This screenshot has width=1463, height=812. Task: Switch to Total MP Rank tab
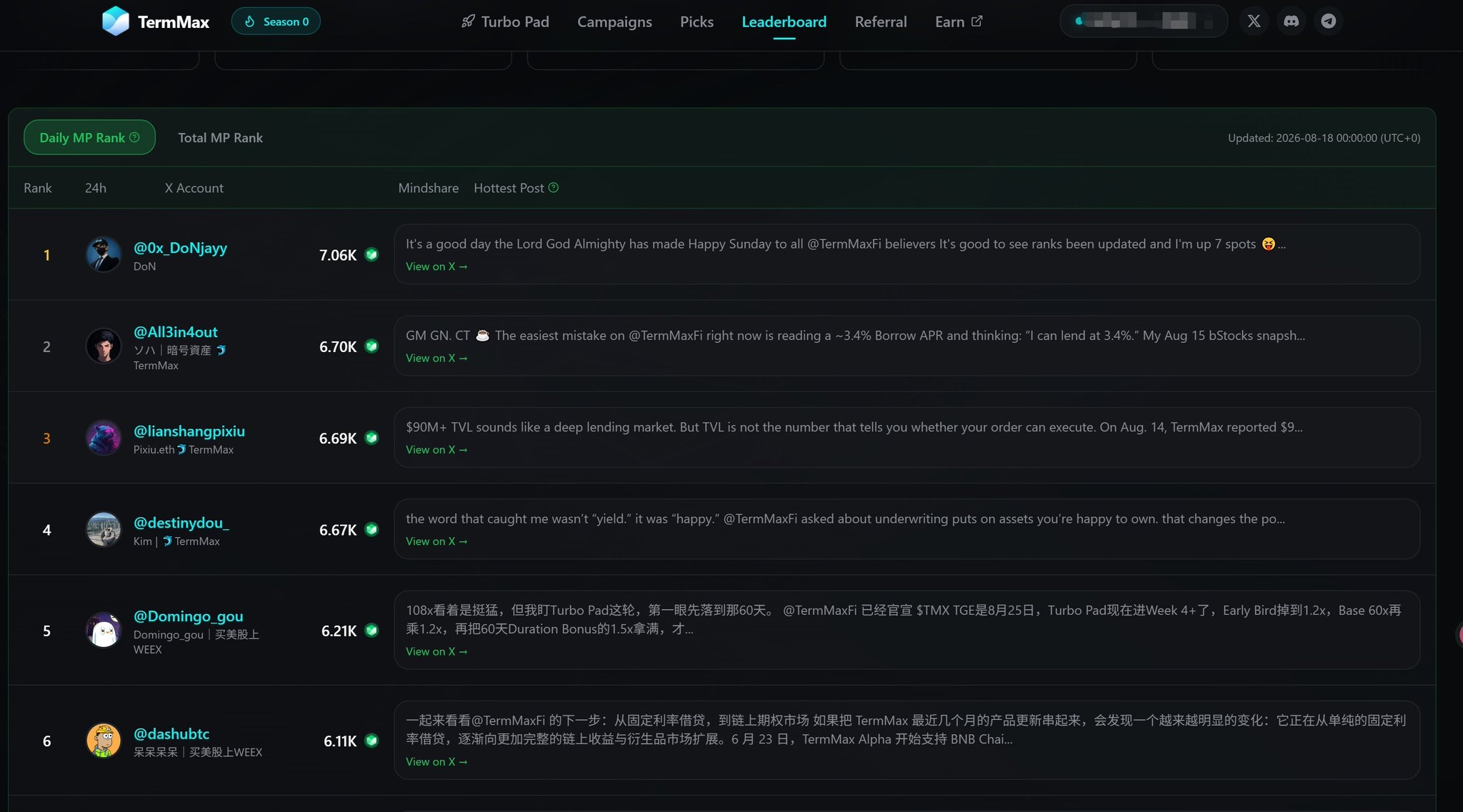[x=220, y=138]
